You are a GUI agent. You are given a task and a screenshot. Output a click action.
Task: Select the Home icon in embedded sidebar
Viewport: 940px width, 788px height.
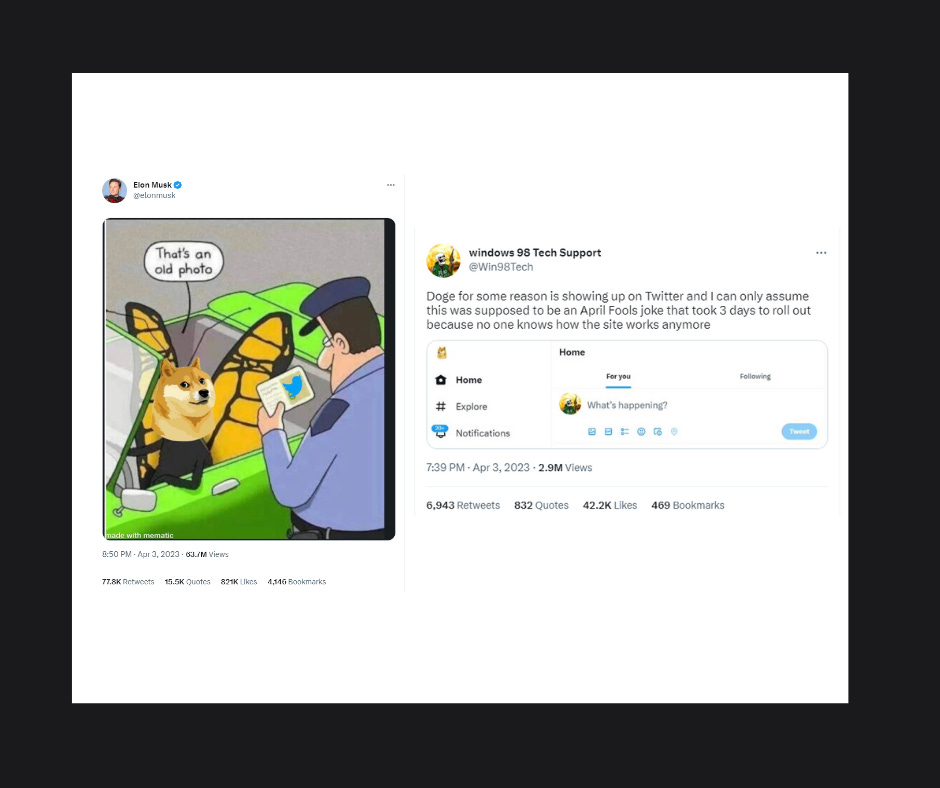point(441,380)
